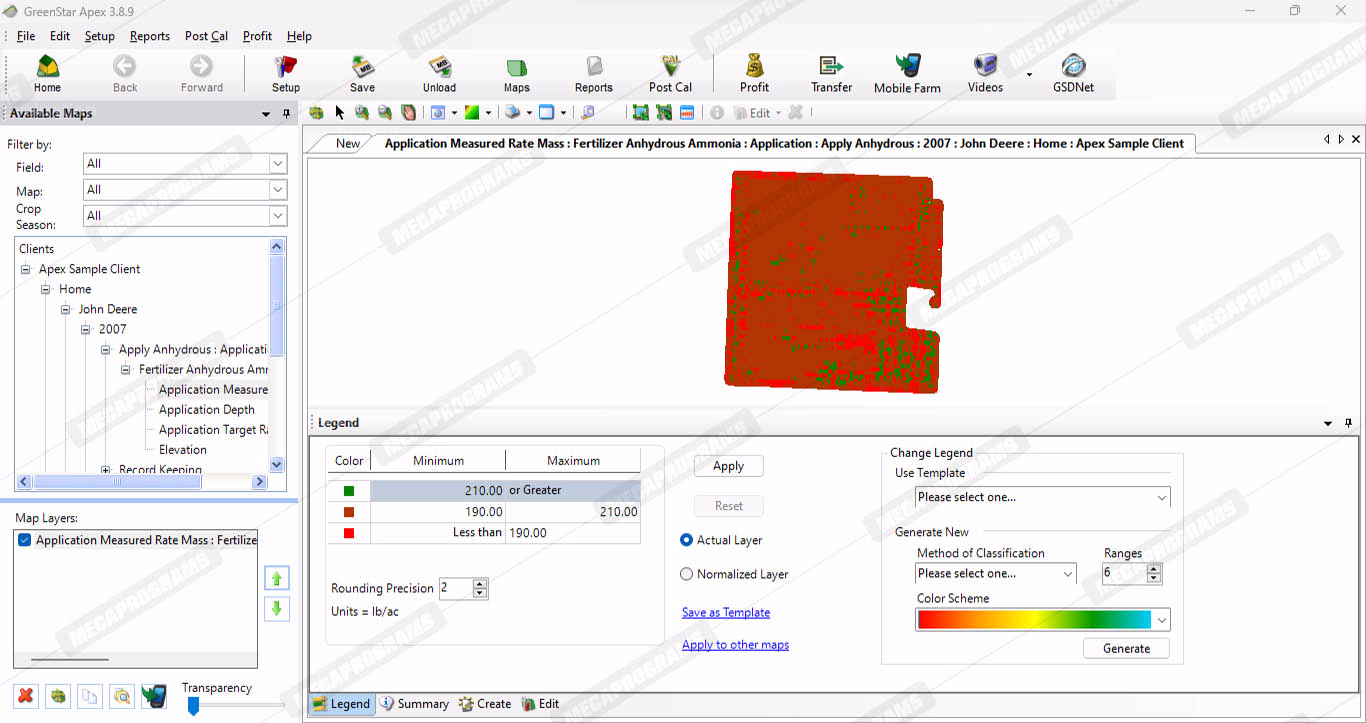This screenshot has height=723, width=1366.
Task: Uncheck the Application Measured Rate Mass layer
Action: [x=25, y=540]
